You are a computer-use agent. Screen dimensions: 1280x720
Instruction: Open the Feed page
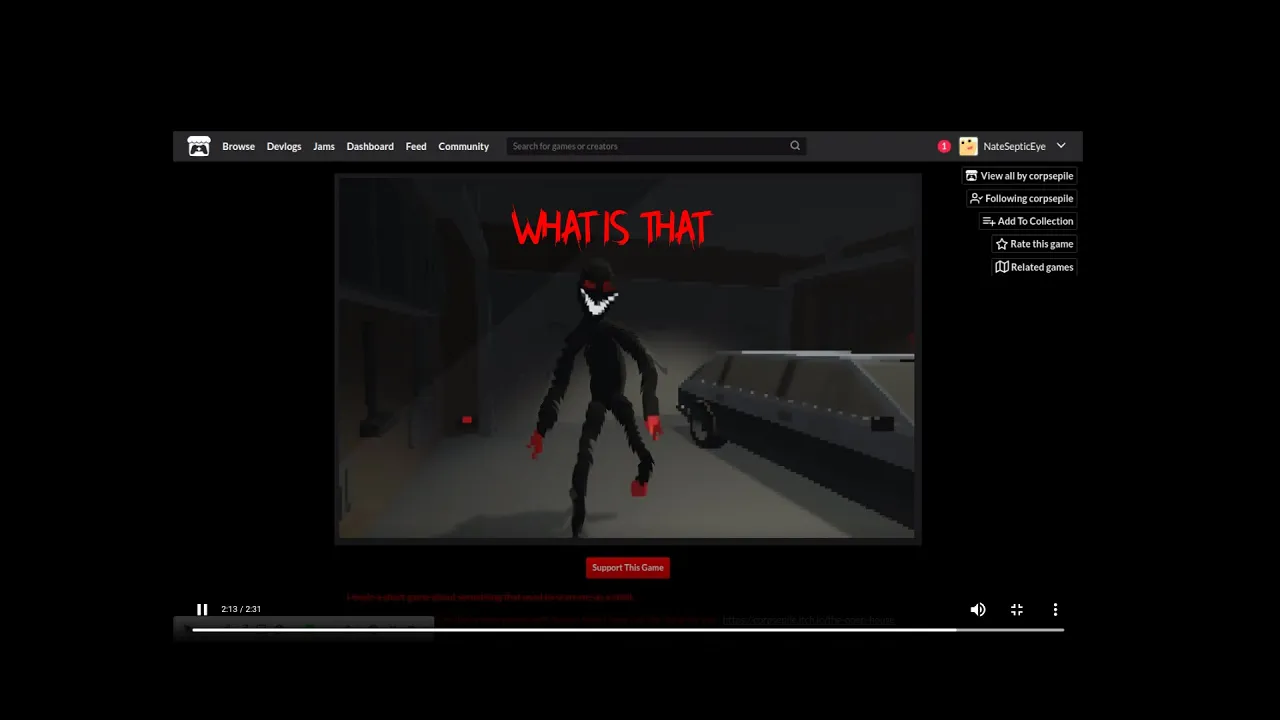click(x=416, y=146)
